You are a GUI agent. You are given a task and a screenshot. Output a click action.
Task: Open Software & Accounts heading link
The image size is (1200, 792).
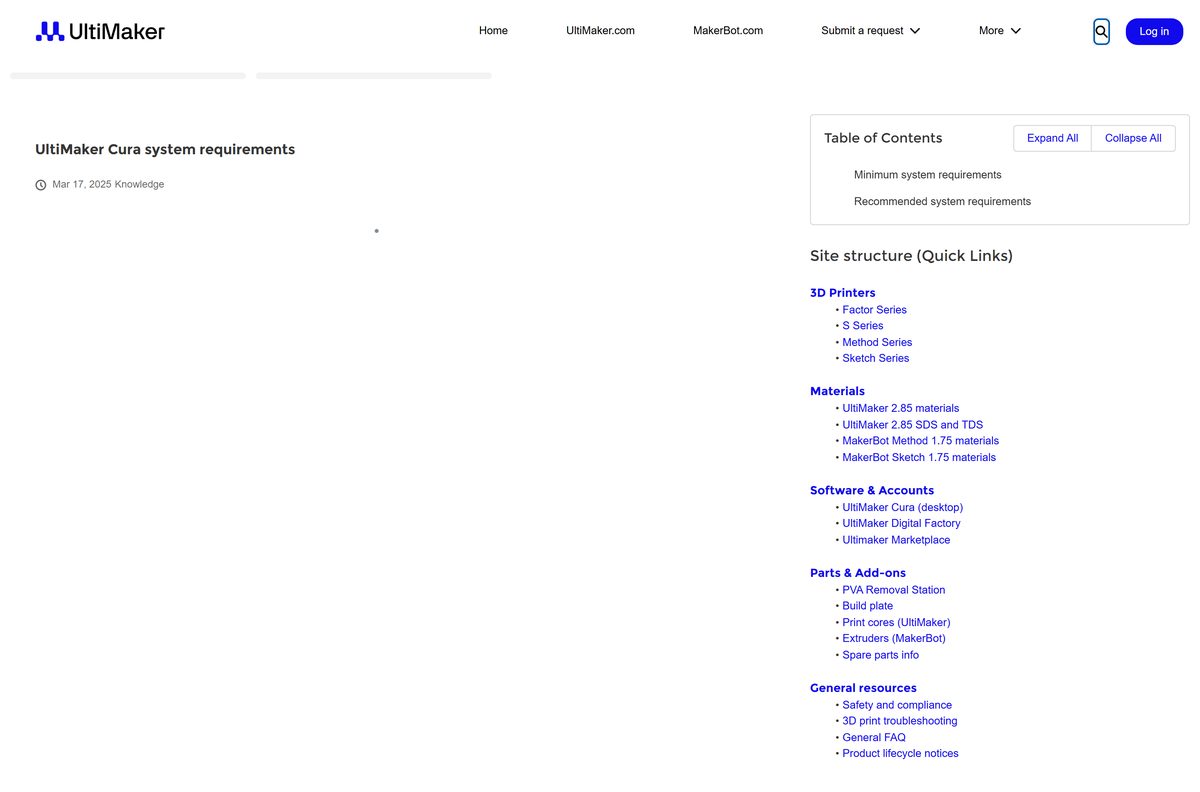point(872,490)
